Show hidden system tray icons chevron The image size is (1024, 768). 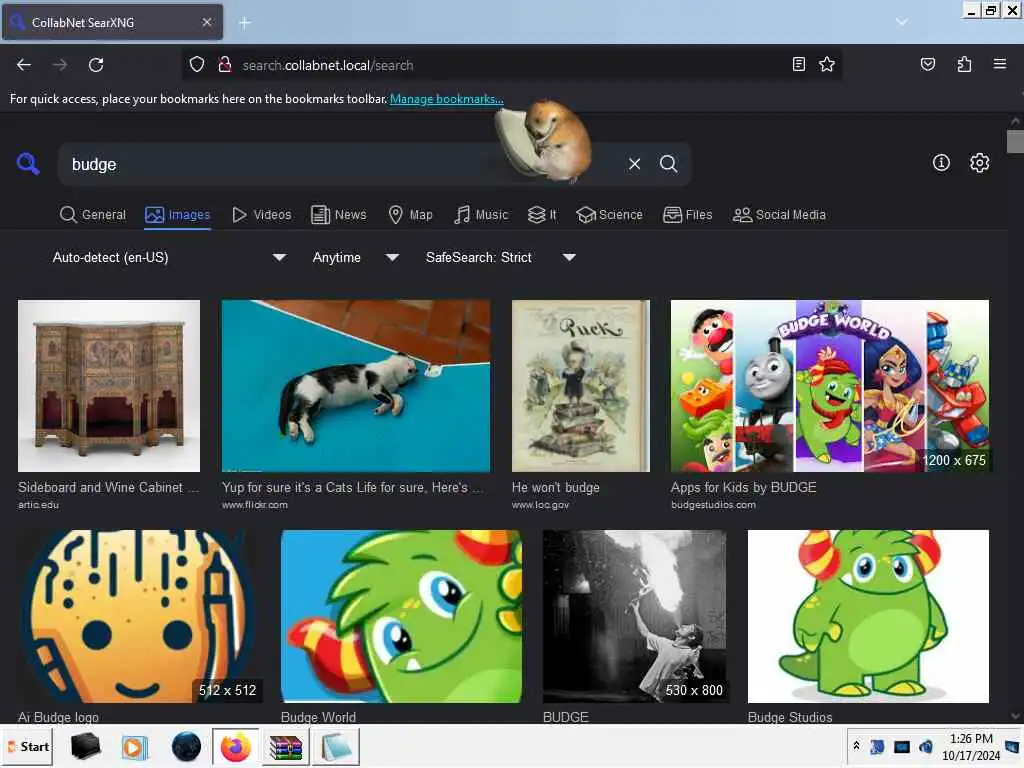(x=856, y=745)
